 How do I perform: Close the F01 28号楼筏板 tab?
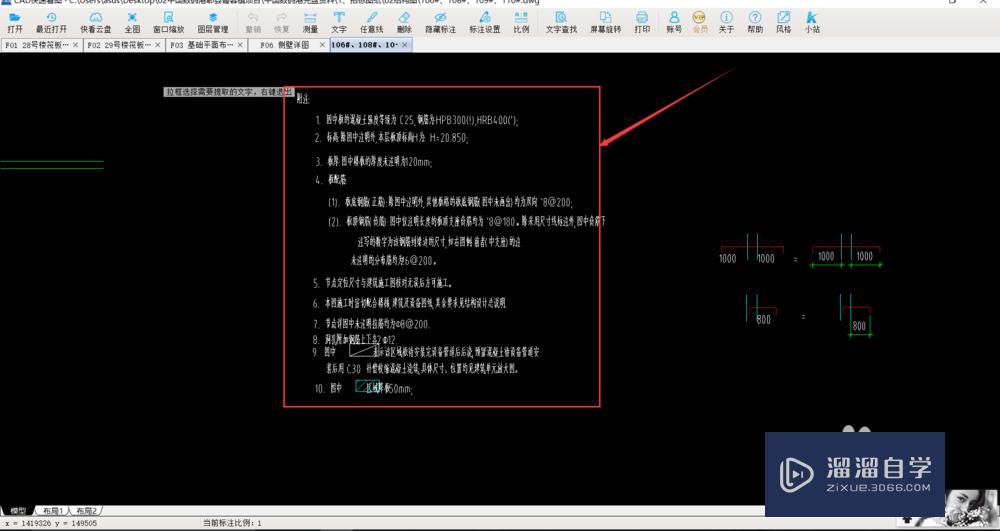pos(76,45)
